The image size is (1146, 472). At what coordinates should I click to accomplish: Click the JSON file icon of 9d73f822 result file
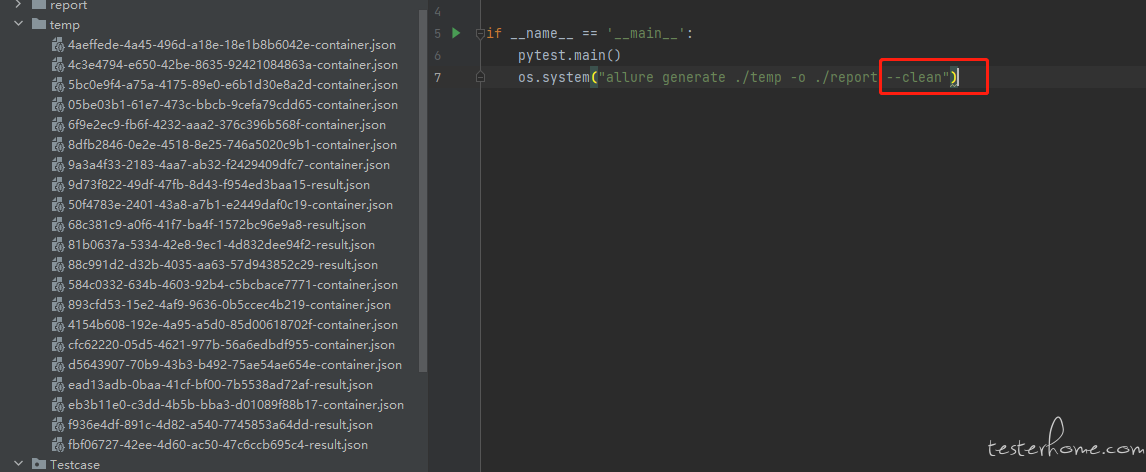58,184
